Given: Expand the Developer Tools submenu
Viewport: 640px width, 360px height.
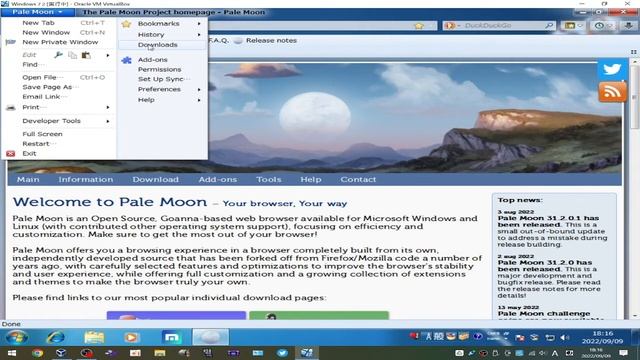Looking at the screenshot, I should coord(108,121).
